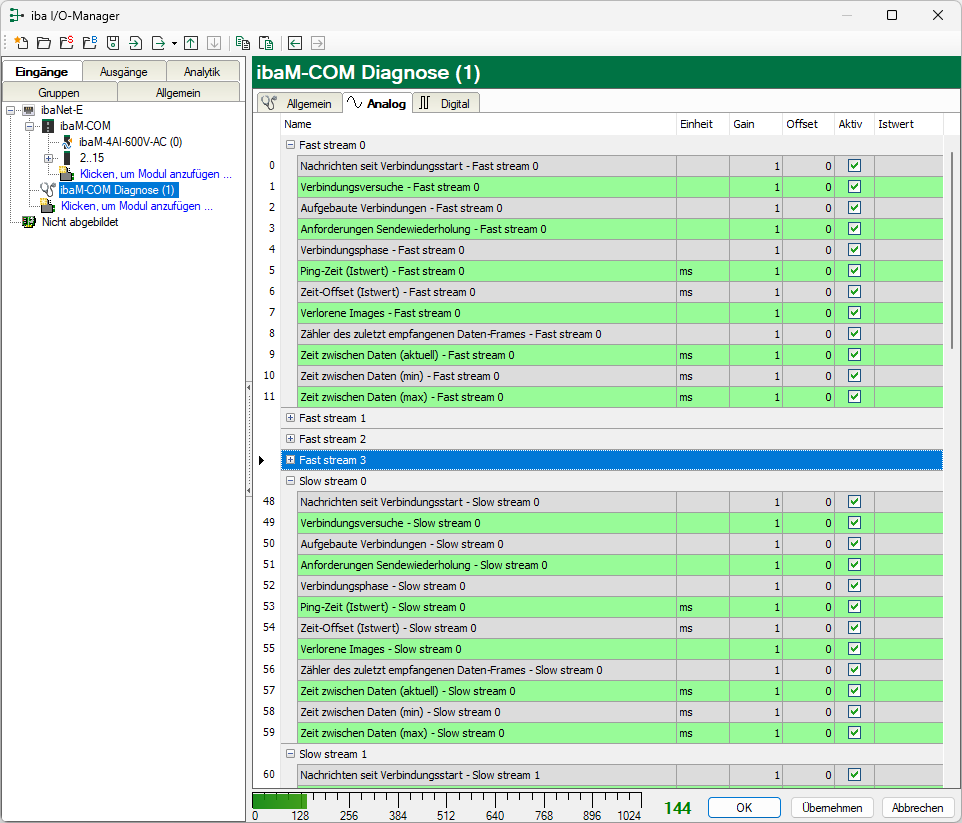Click 'Klicken, um Modul anzufügen' under ibaM-COM
962x823 pixels.
click(x=155, y=174)
